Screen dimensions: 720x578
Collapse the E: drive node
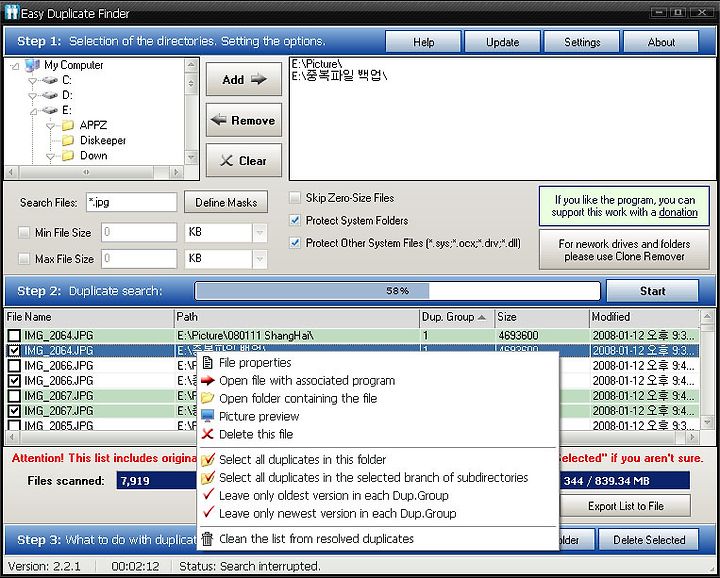coord(33,112)
